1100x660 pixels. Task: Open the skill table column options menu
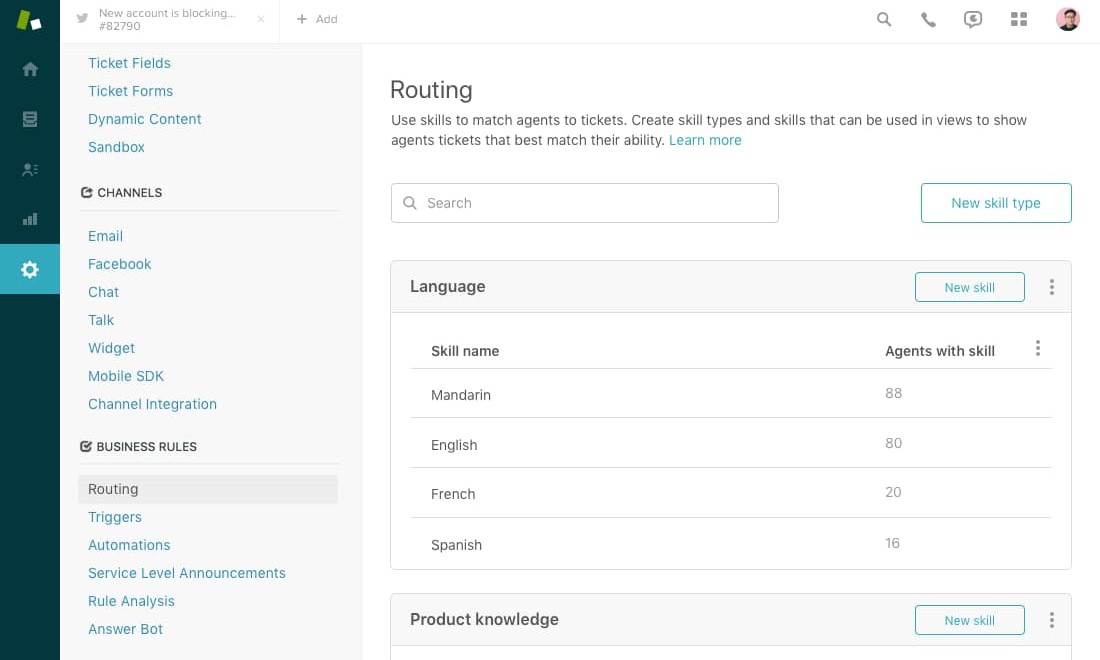click(1038, 348)
